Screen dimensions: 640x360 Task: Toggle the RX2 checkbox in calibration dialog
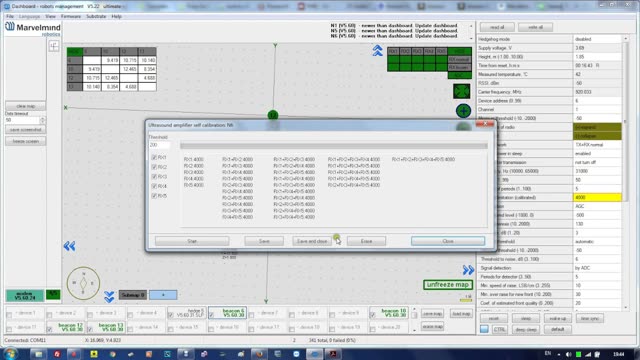154,167
